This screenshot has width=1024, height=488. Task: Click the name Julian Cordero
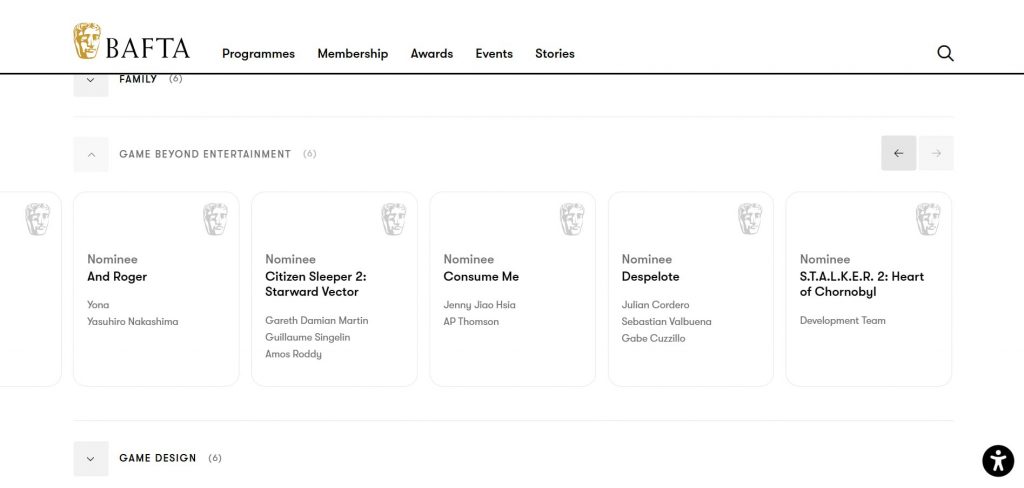point(655,304)
